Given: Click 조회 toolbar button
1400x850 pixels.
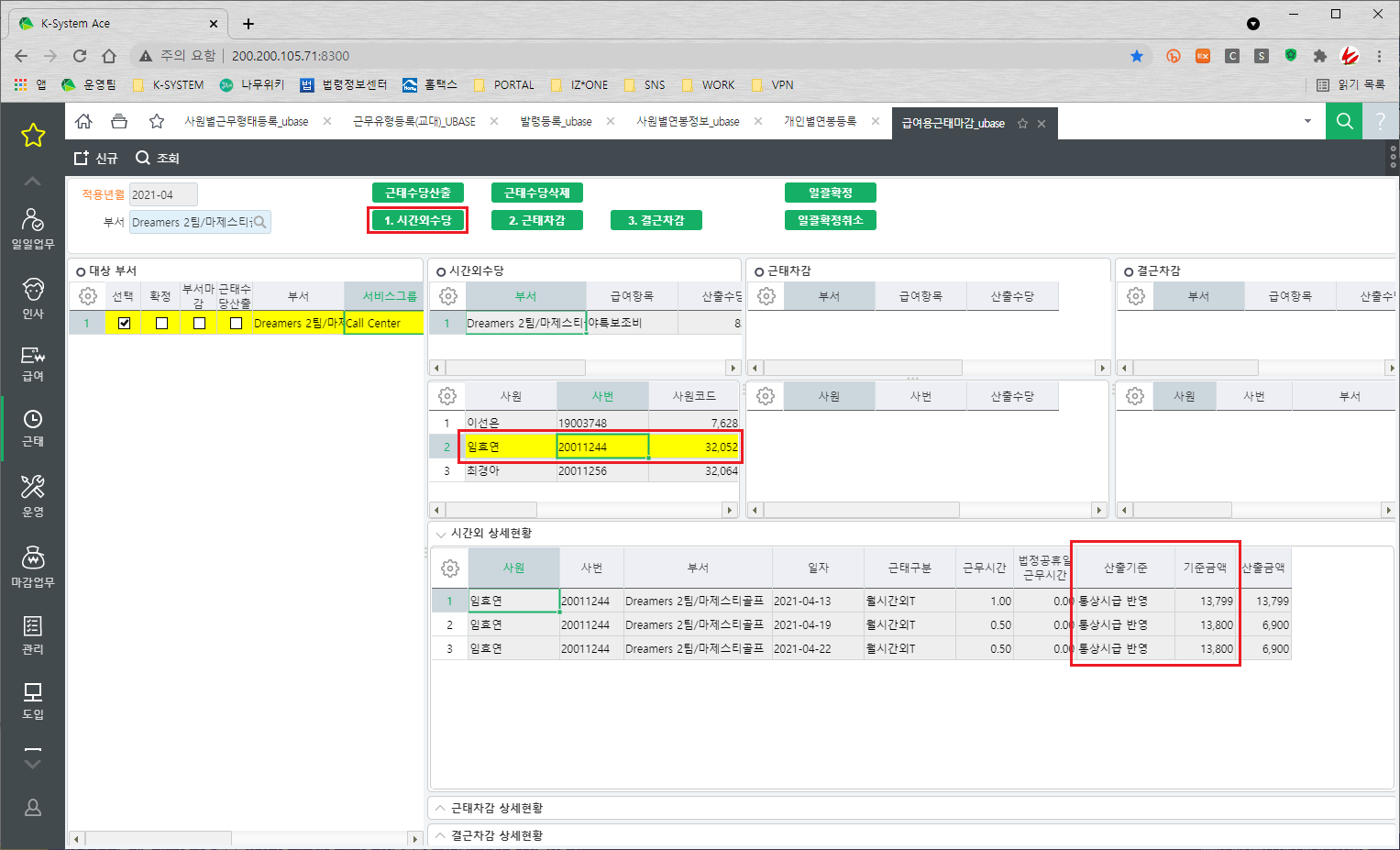Looking at the screenshot, I should [x=157, y=158].
